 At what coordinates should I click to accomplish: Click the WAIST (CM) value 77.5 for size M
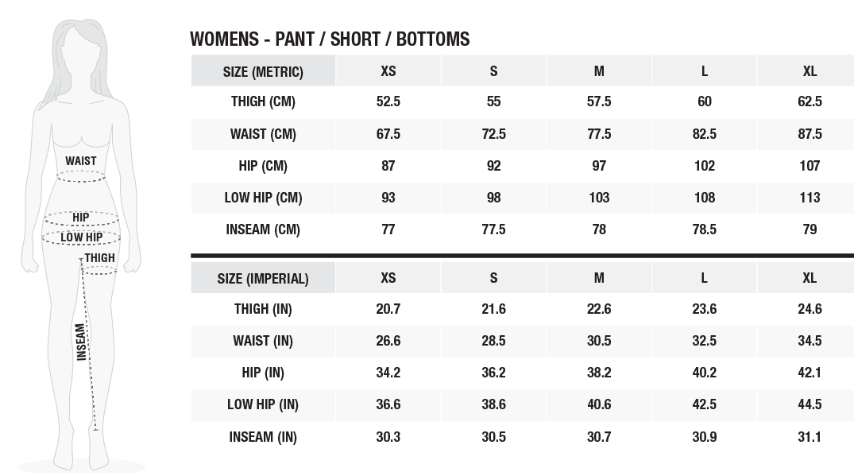599,134
